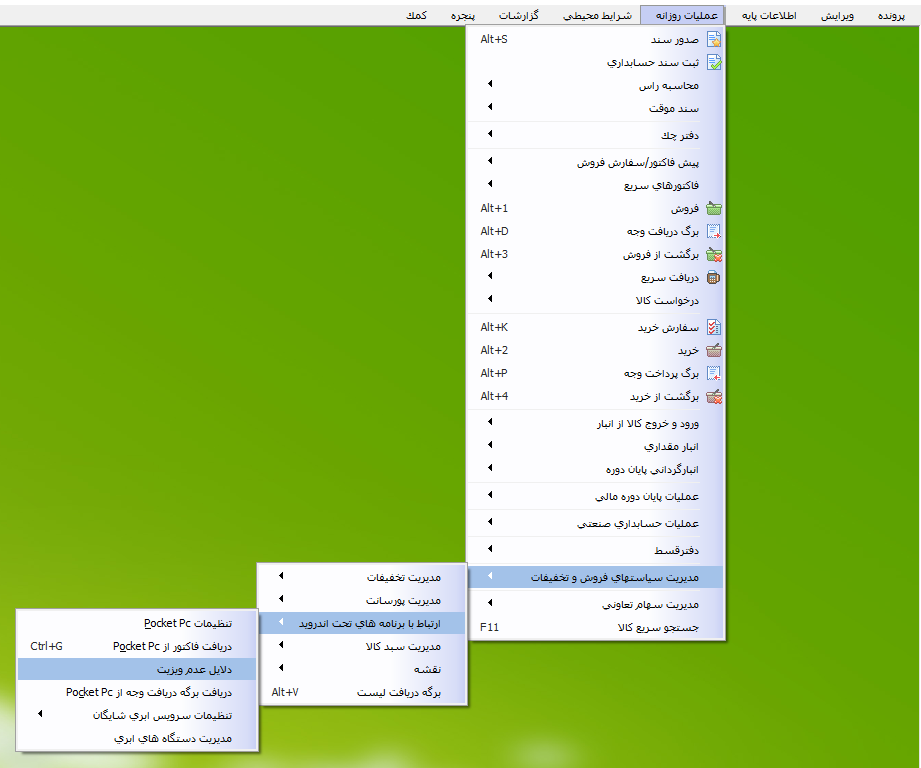This screenshot has height=768, width=921.
Task: Select the برگشت از فروش return icon
Action: 714,254
